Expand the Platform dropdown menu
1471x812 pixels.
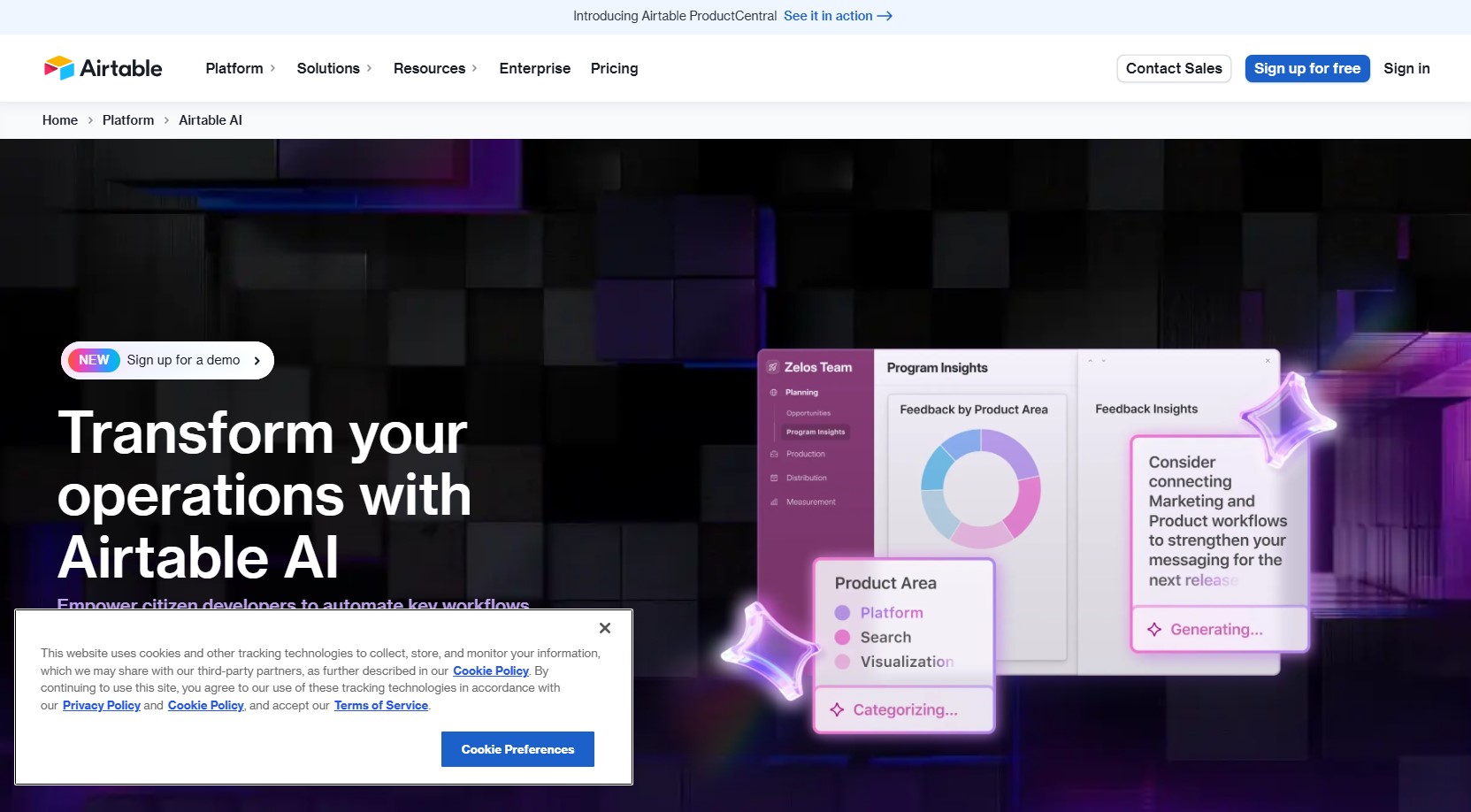241,68
